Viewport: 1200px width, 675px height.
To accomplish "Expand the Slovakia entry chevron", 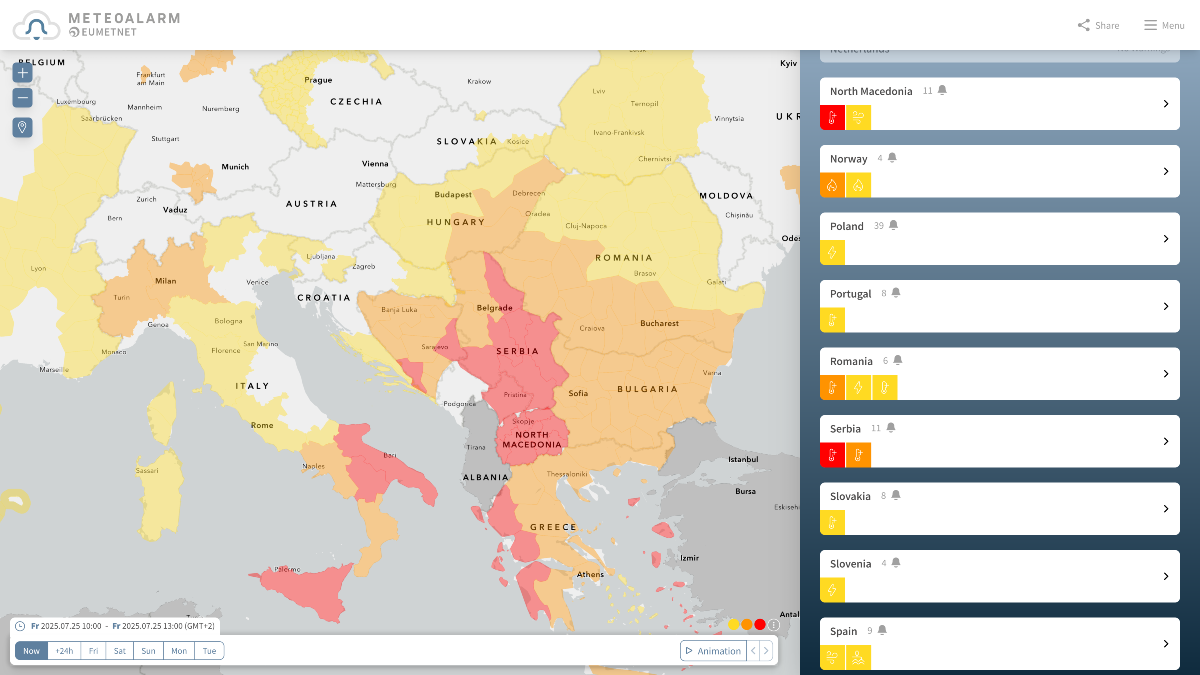I will pyautogui.click(x=1166, y=509).
